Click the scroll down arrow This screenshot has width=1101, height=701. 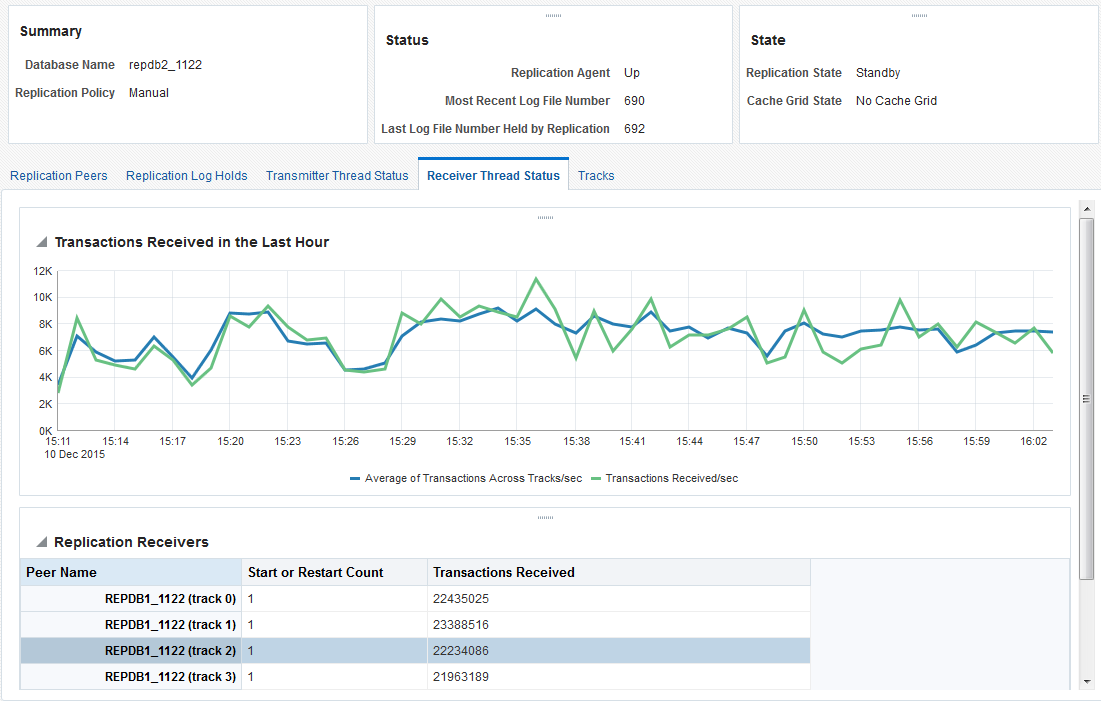click(x=1086, y=682)
